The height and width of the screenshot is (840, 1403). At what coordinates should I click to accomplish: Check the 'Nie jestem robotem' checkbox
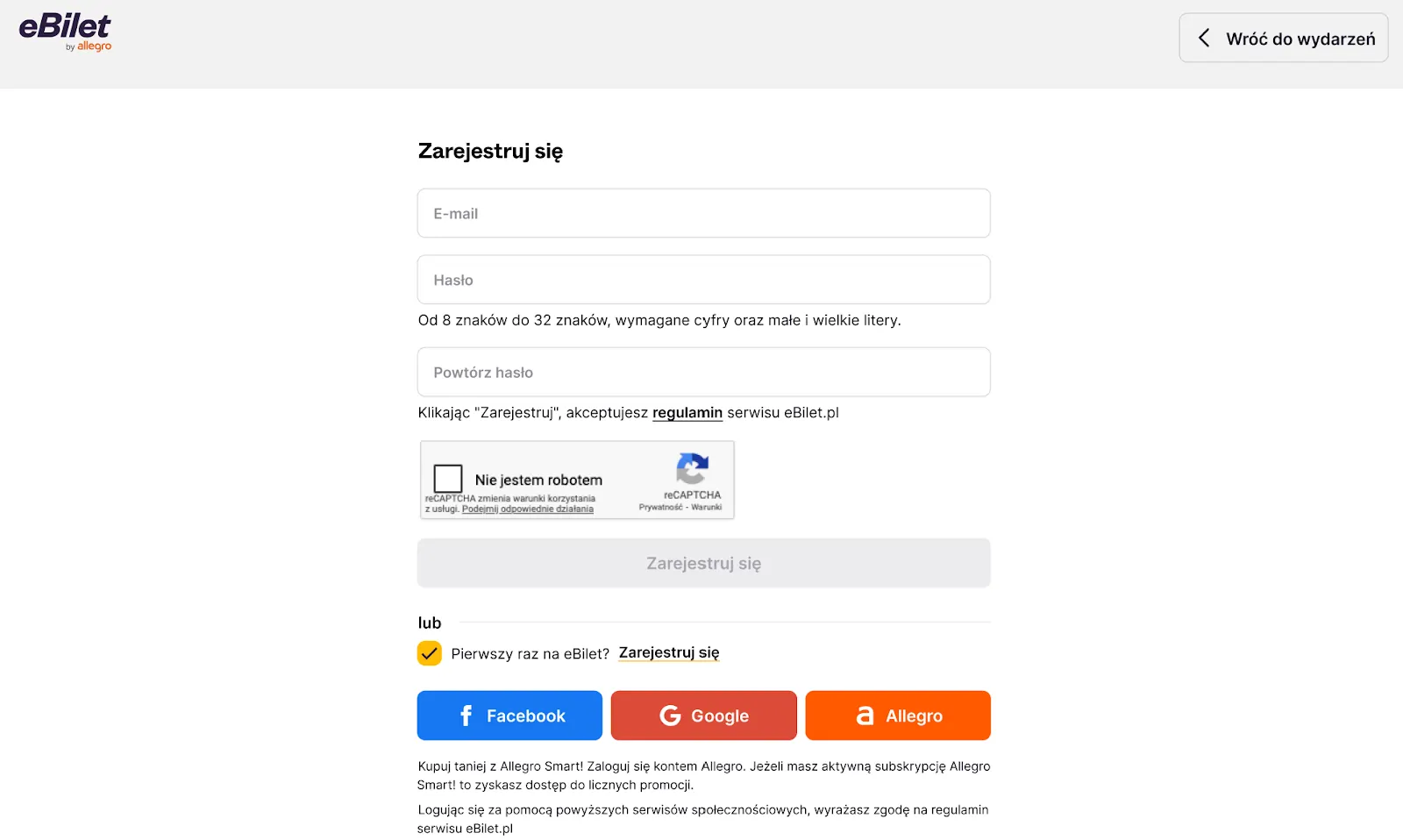click(x=448, y=479)
